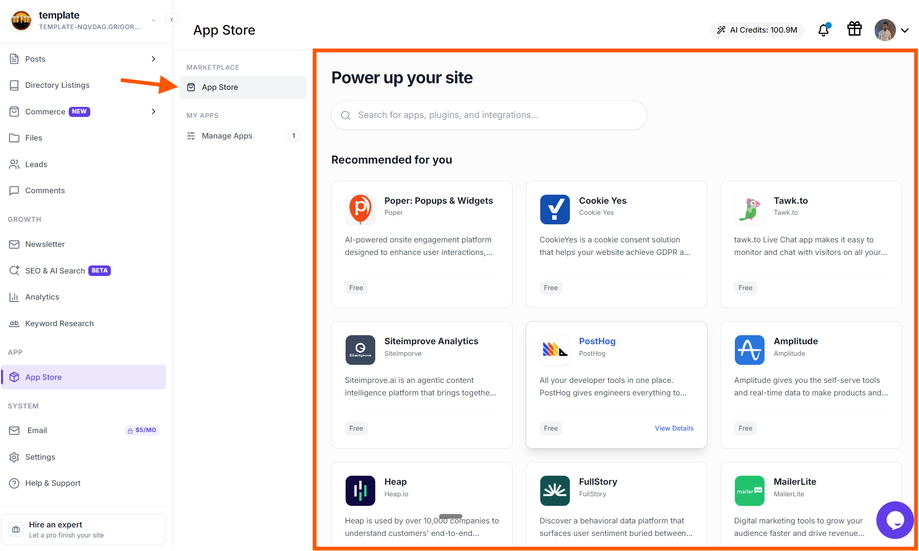The image size is (919, 551).
Task: Click the Heap.io subtitle text
Action: click(x=396, y=494)
